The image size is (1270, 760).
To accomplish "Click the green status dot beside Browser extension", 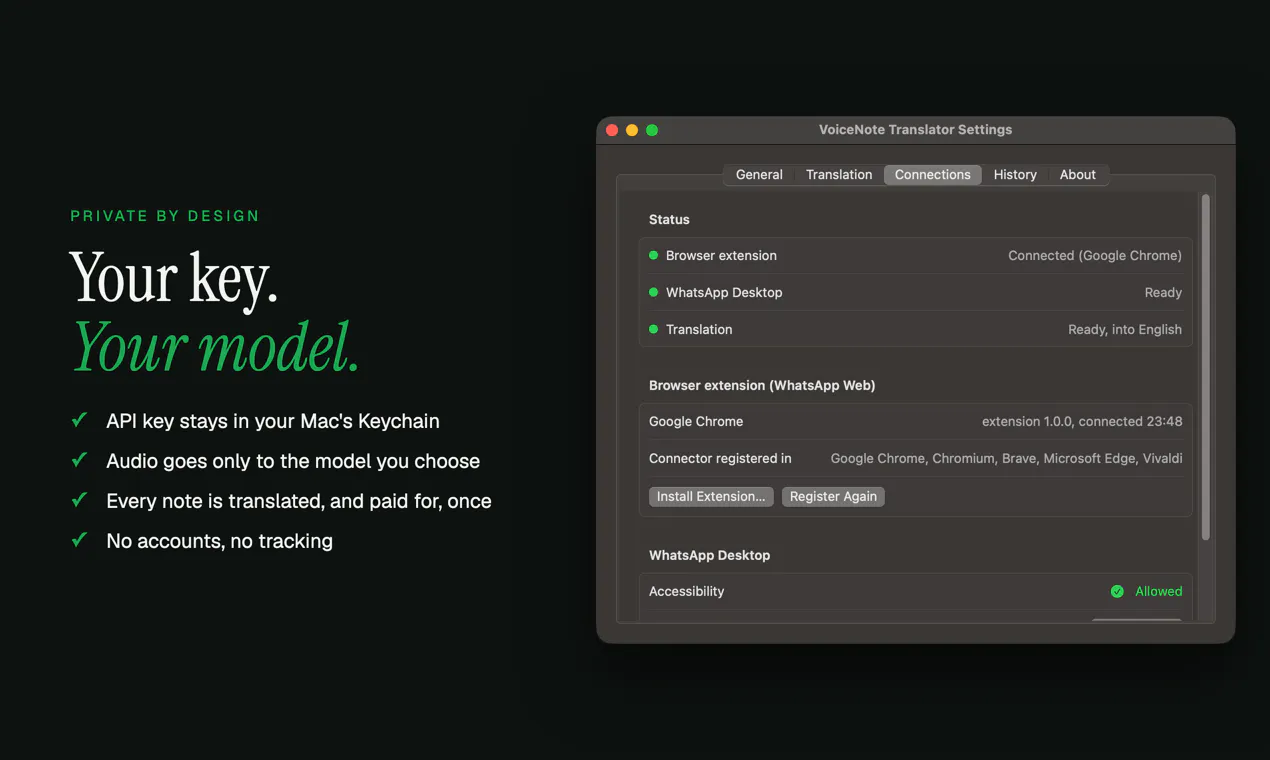I will (x=654, y=255).
